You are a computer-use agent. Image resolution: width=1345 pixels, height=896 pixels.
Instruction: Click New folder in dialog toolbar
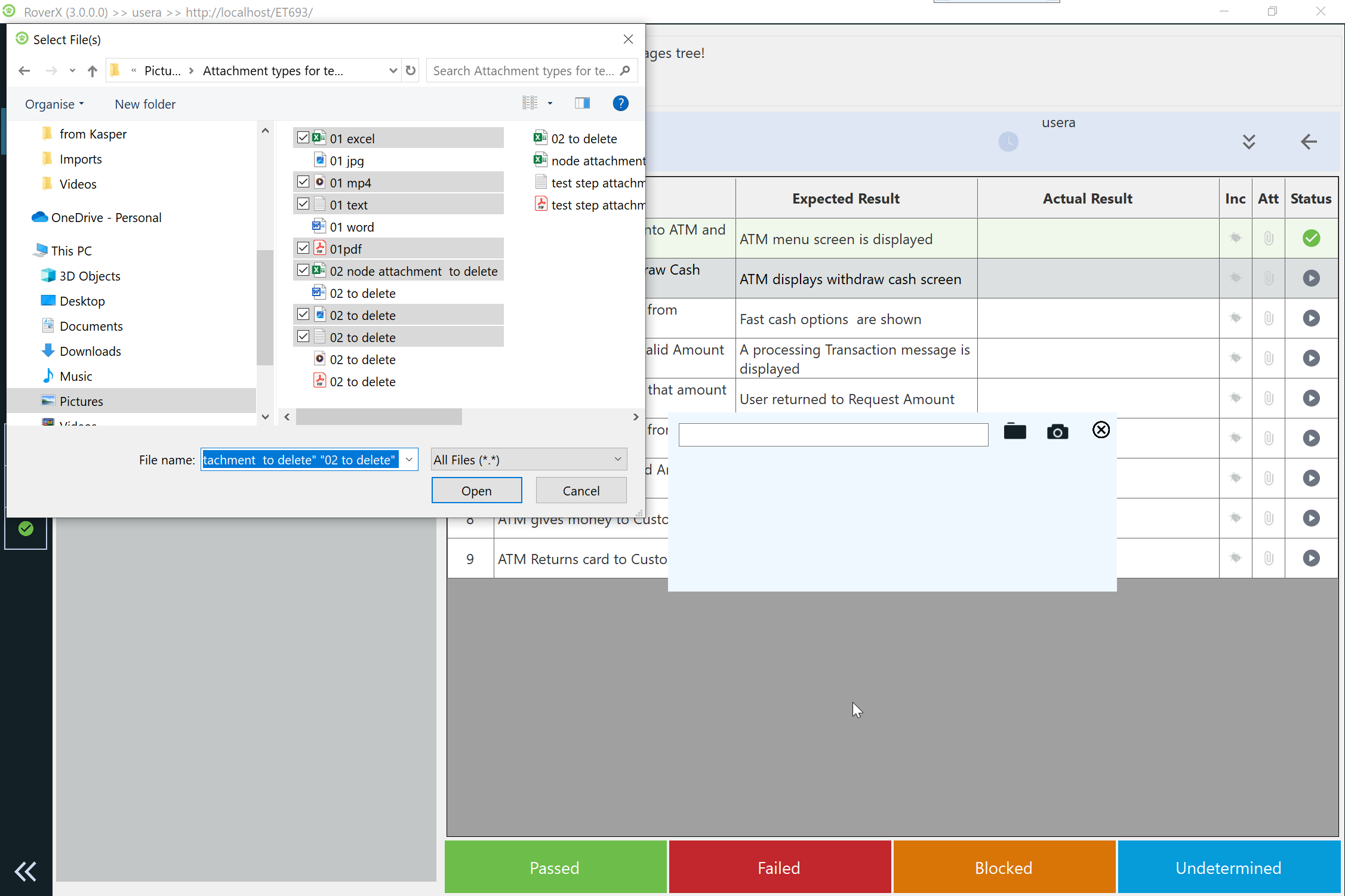(x=145, y=104)
